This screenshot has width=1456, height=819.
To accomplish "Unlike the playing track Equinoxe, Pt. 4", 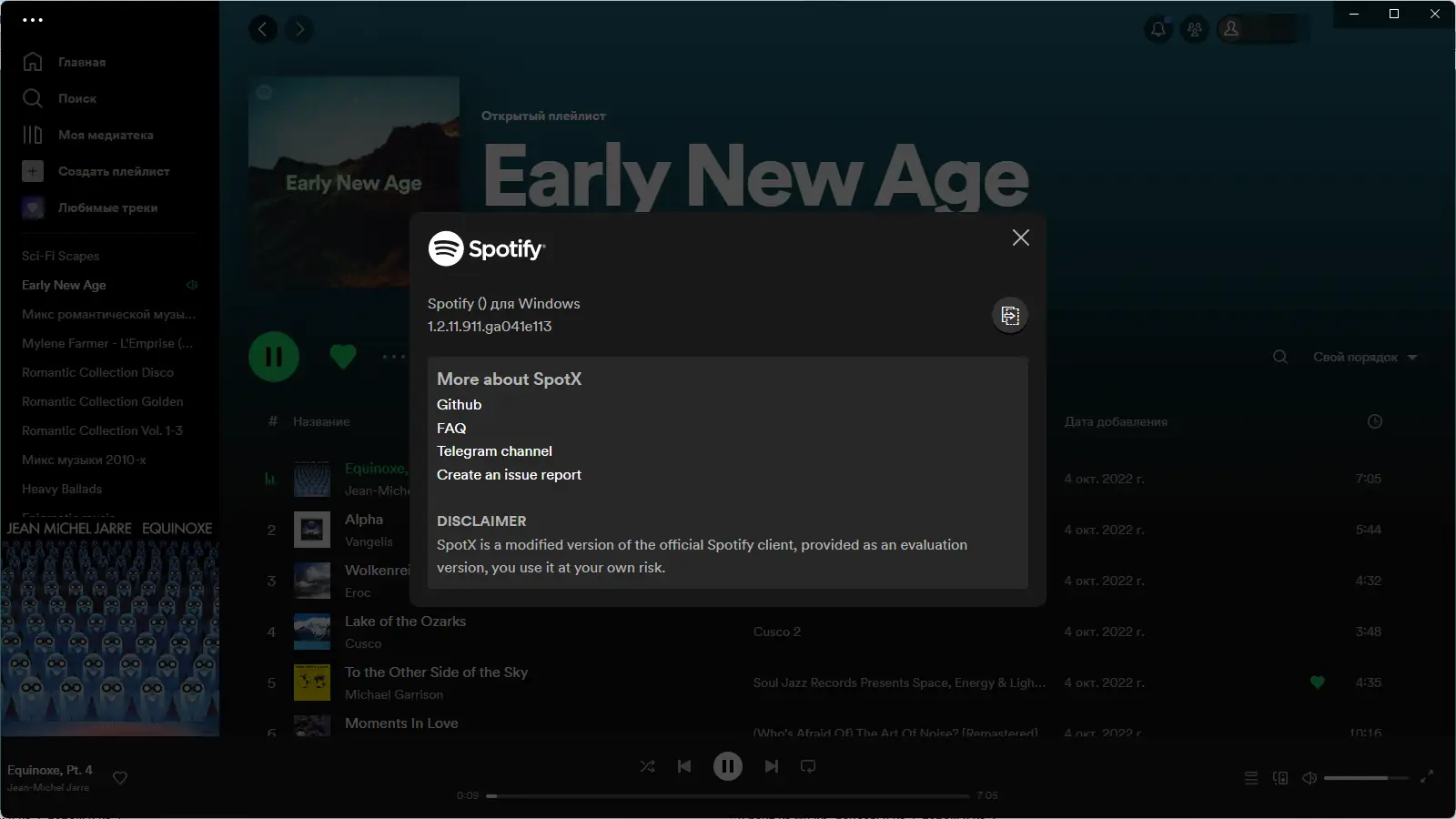I will point(119,778).
